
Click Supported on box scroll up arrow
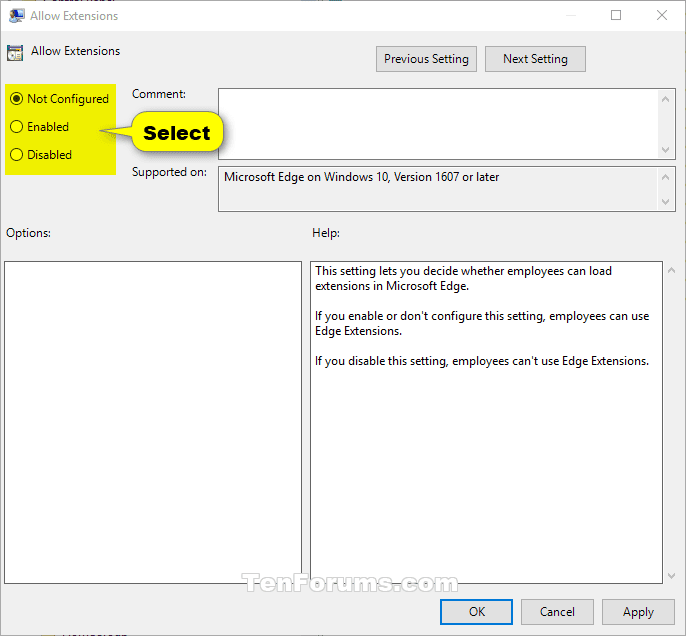(x=665, y=177)
